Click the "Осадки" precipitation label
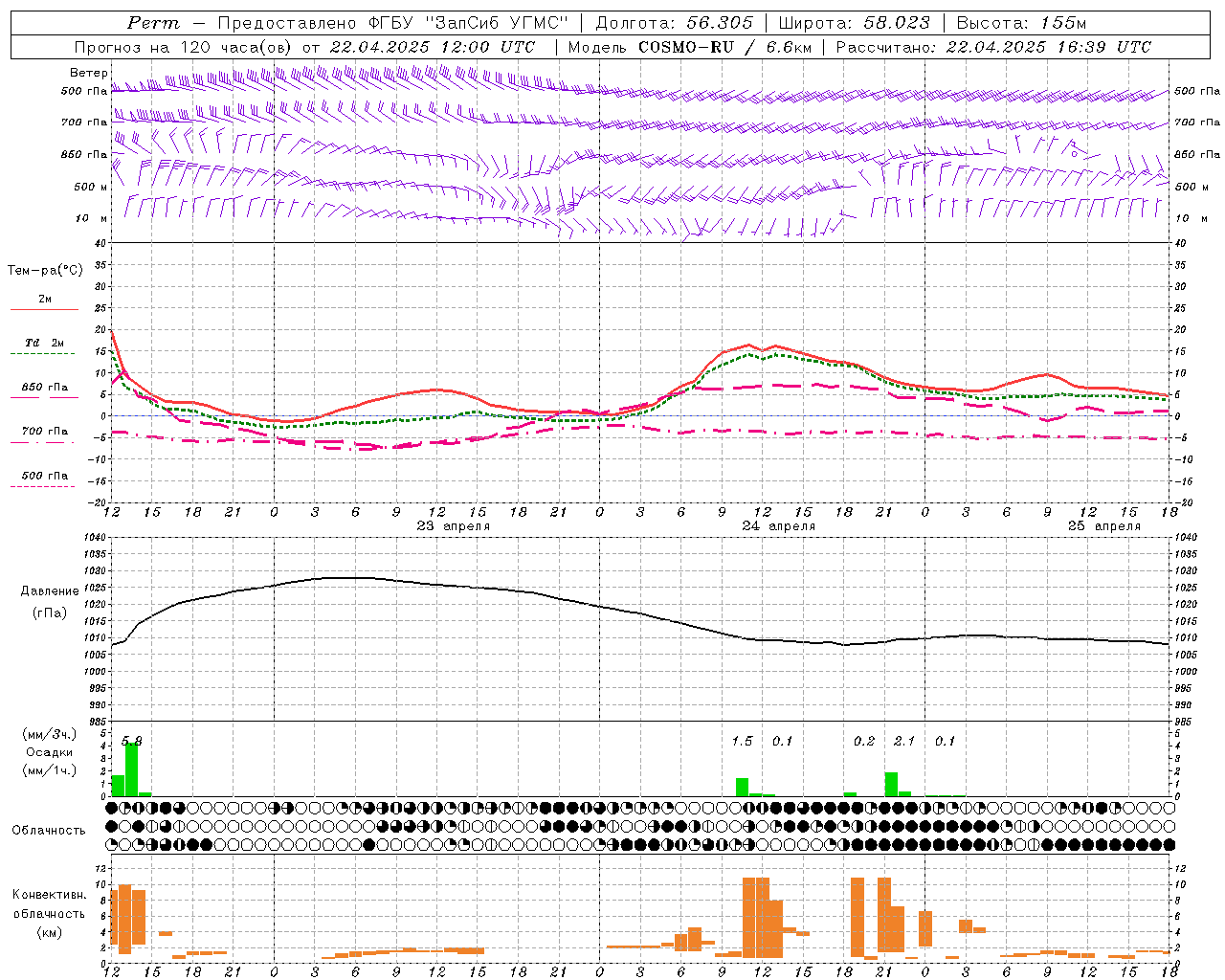 (50, 752)
